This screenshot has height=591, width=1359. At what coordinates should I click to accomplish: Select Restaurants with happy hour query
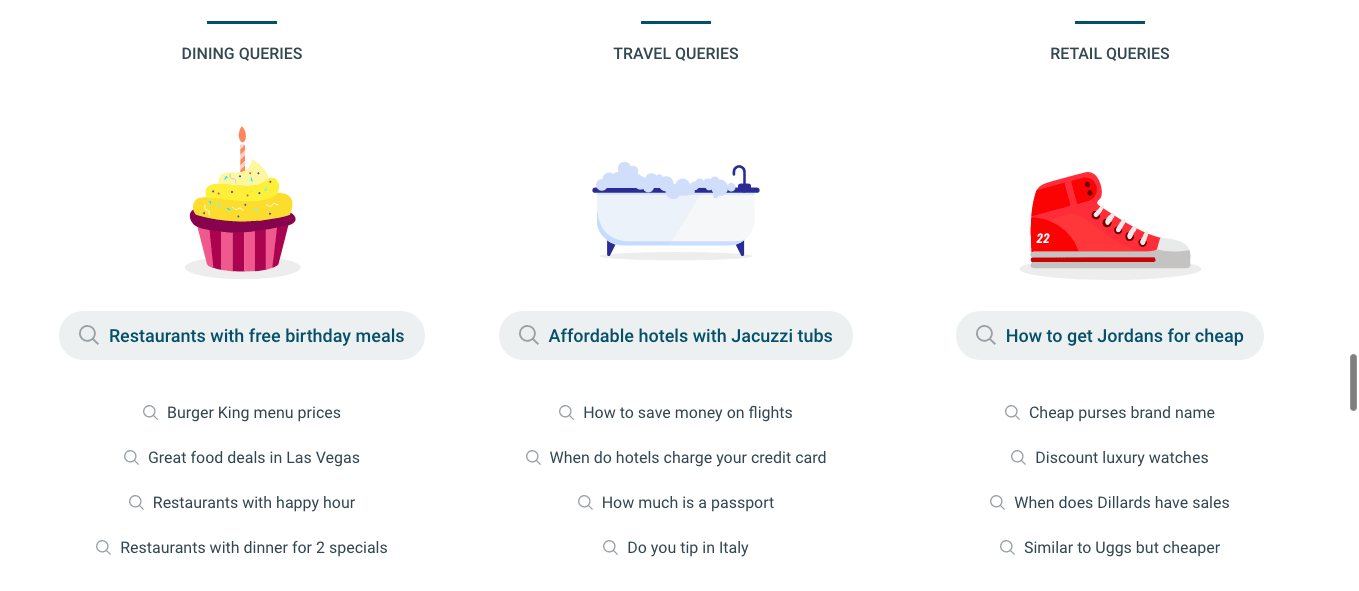pyautogui.click(x=254, y=502)
